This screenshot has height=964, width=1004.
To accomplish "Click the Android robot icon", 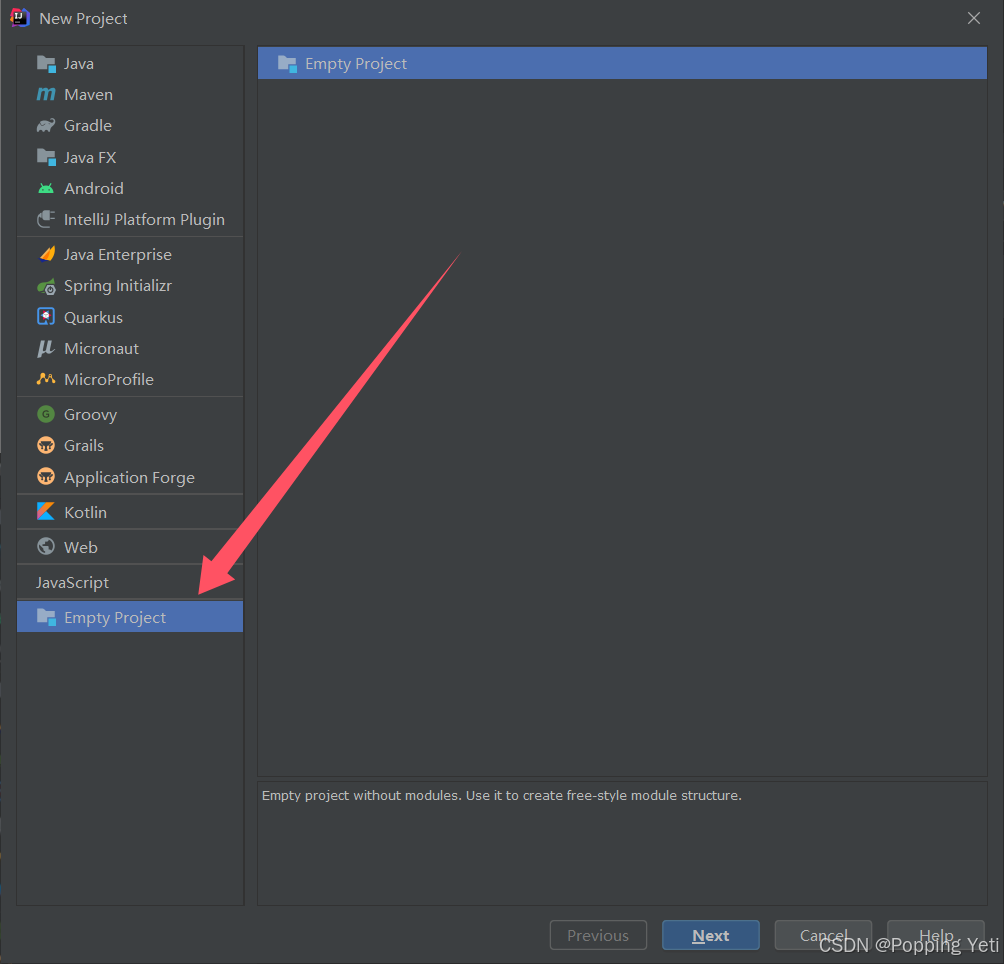I will coord(46,188).
